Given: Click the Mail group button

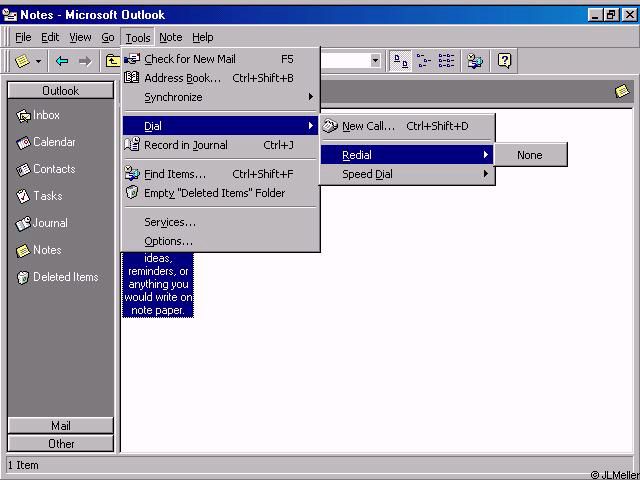Looking at the screenshot, I should [61, 426].
